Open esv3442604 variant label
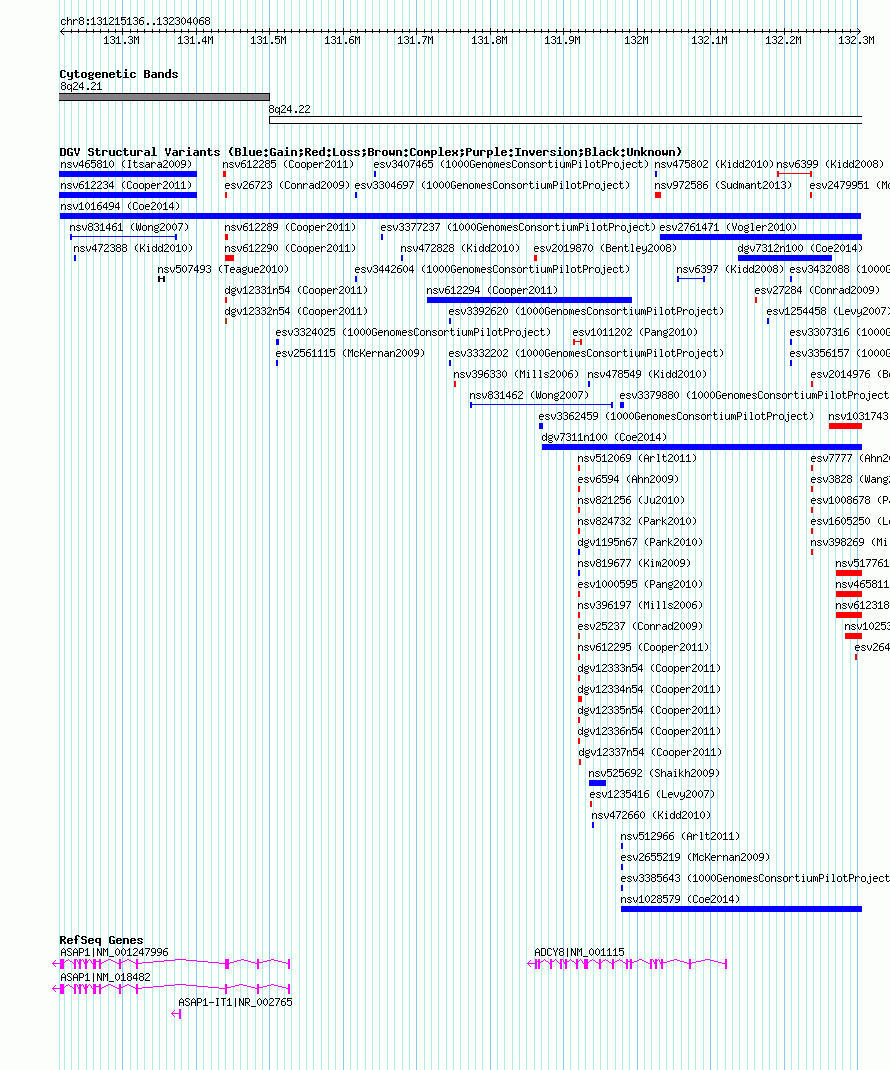Viewport: 890px width, 1070px height. 492,270
